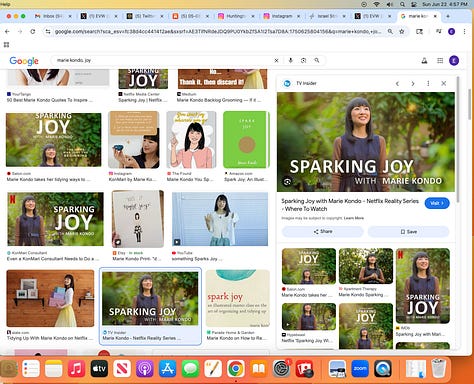Search by image with Google Lens icon

[303, 60]
